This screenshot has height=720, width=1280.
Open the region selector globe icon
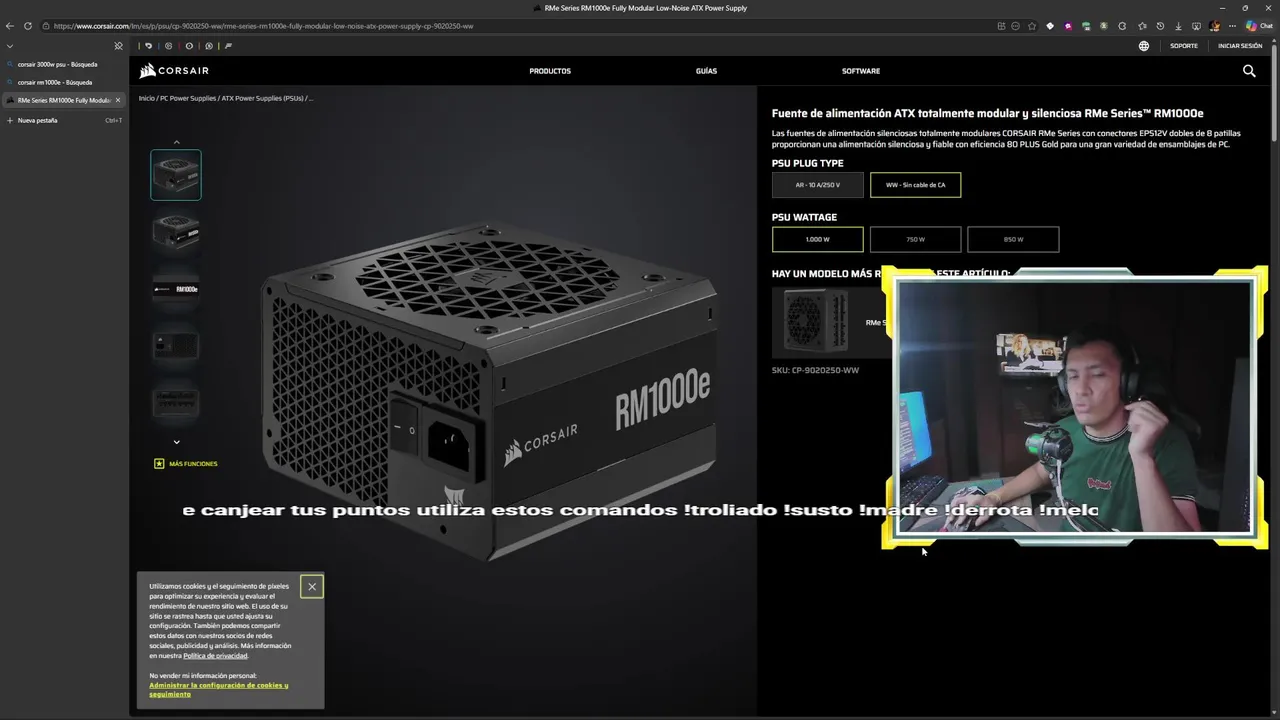pos(1144,46)
